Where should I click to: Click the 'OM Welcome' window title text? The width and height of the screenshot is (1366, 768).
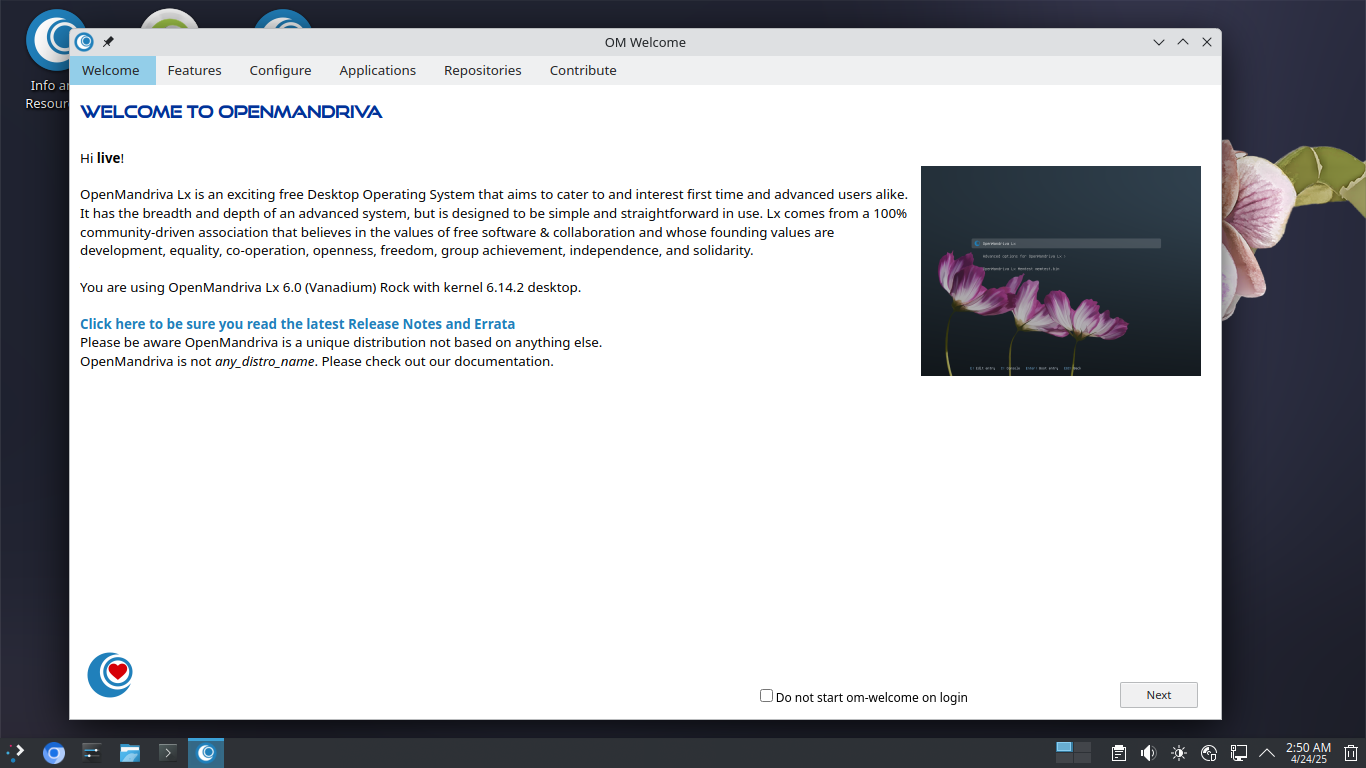point(645,42)
